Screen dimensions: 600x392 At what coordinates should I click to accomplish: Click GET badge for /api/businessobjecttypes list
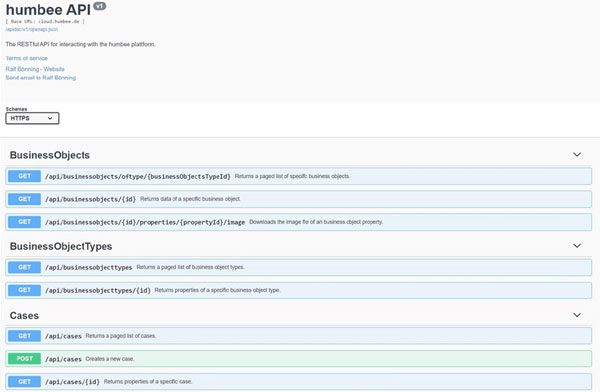24,267
